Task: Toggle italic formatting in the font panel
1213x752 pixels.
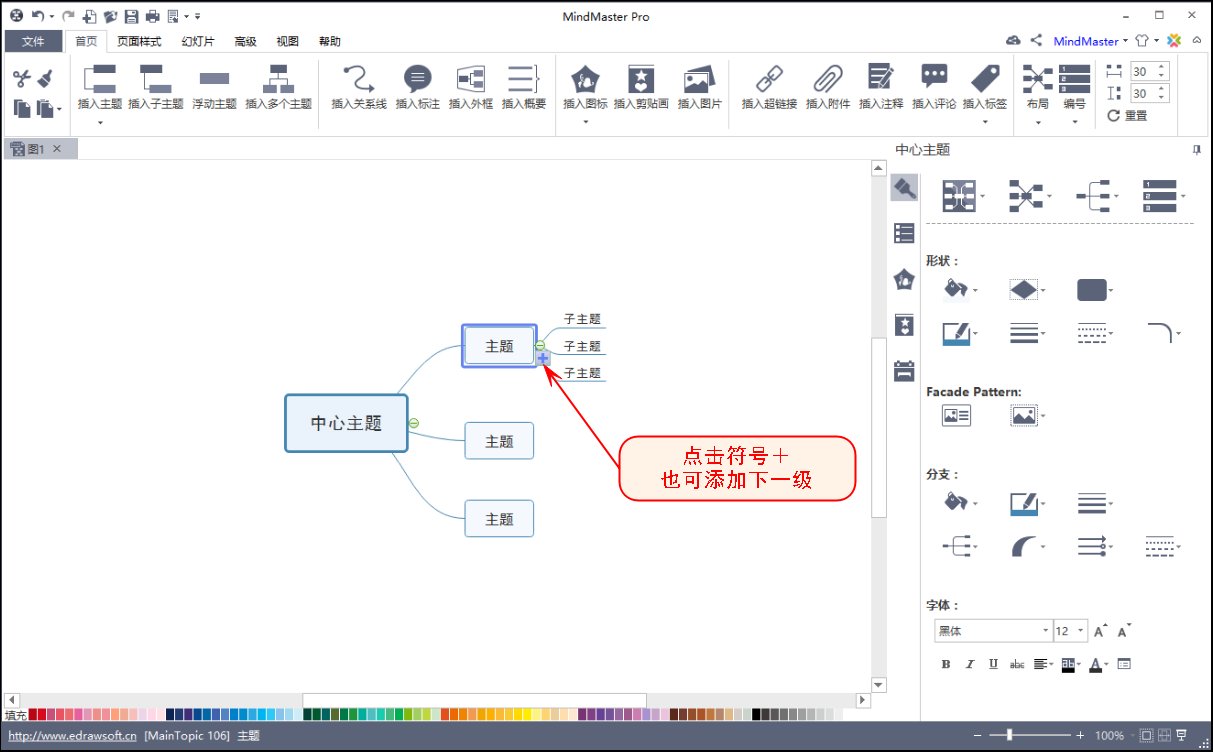Action: pos(968,663)
